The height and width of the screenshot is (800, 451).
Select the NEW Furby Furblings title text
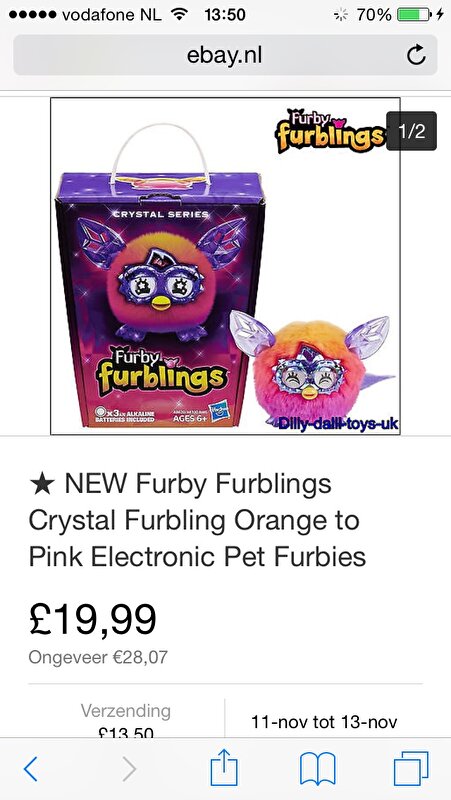[197, 520]
